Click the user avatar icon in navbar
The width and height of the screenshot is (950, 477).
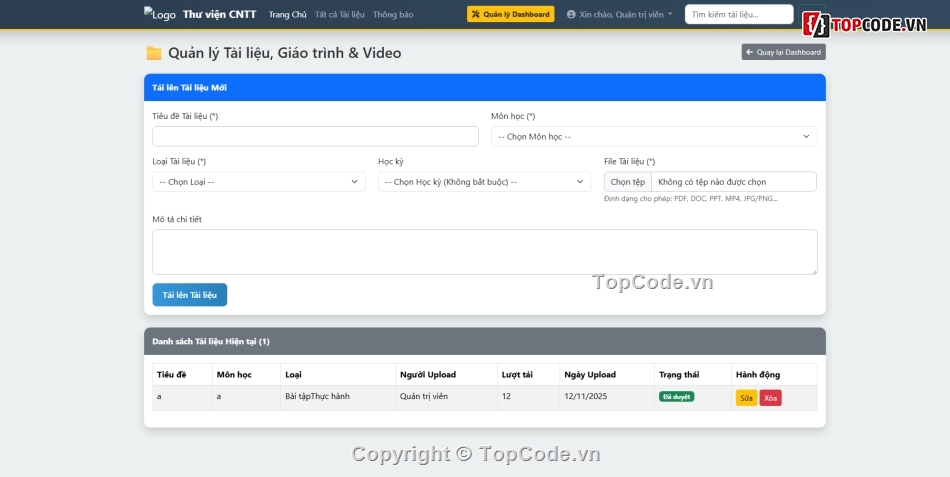(x=571, y=15)
